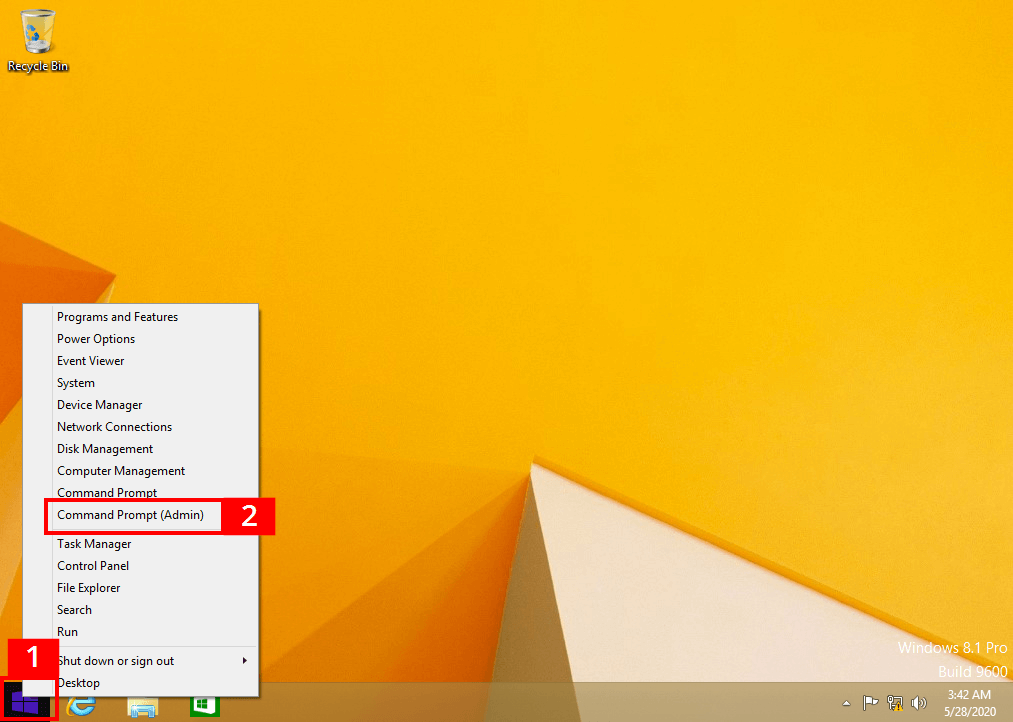Click the Windows Start button

[x=28, y=701]
